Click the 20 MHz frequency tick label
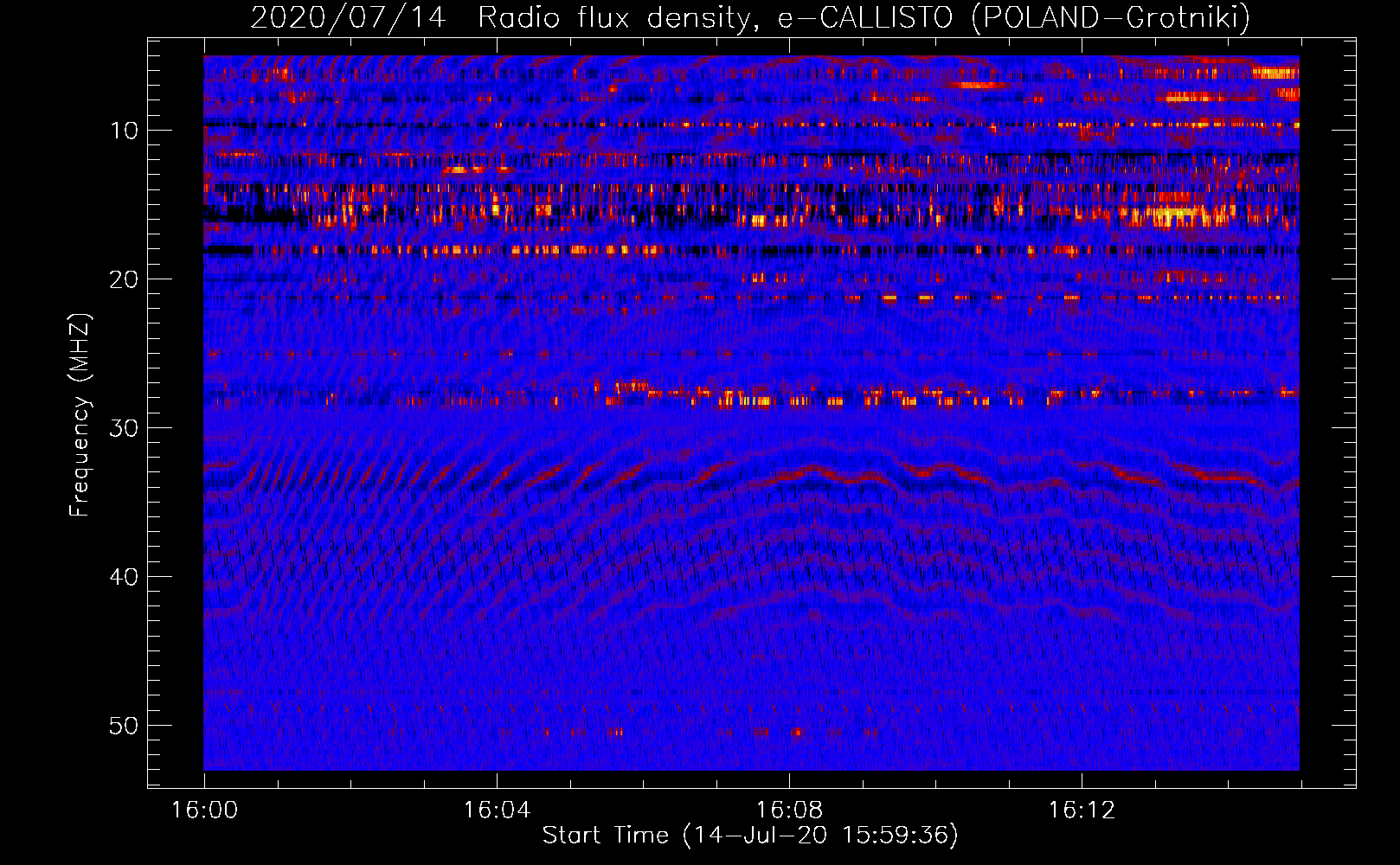Image resolution: width=1400 pixels, height=865 pixels. click(x=125, y=279)
